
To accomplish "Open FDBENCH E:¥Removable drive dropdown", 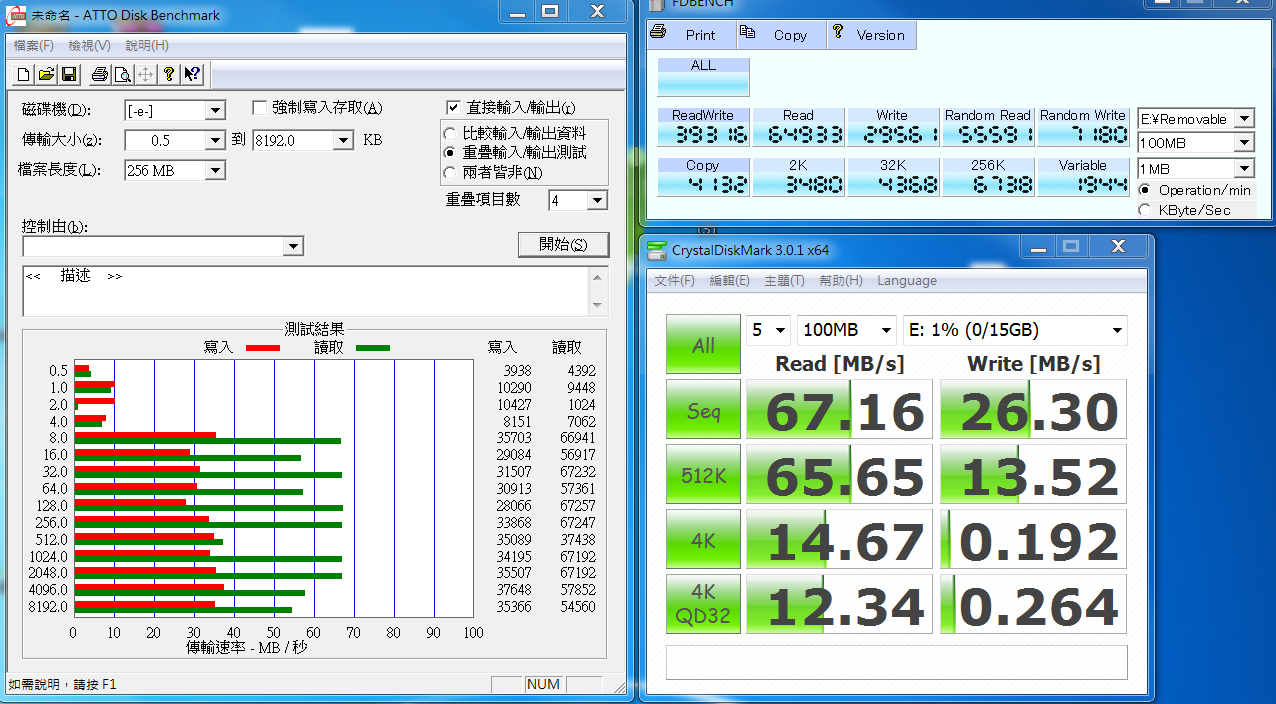I will 1243,118.
